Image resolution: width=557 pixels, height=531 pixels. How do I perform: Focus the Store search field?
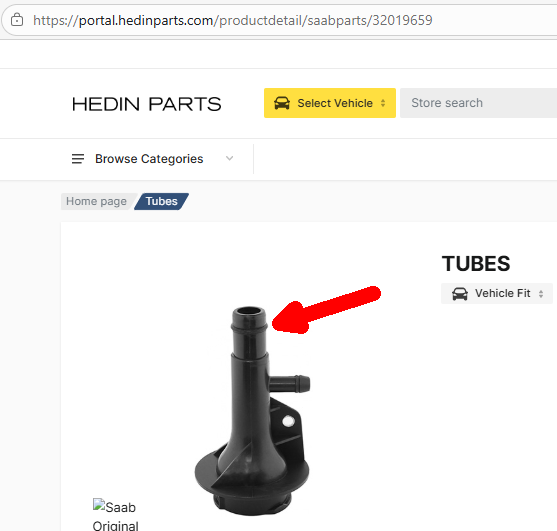(478, 103)
